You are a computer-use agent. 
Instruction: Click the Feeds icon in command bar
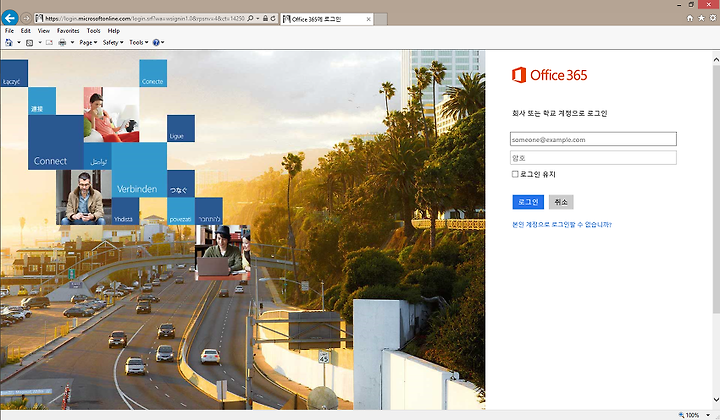[x=29, y=42]
